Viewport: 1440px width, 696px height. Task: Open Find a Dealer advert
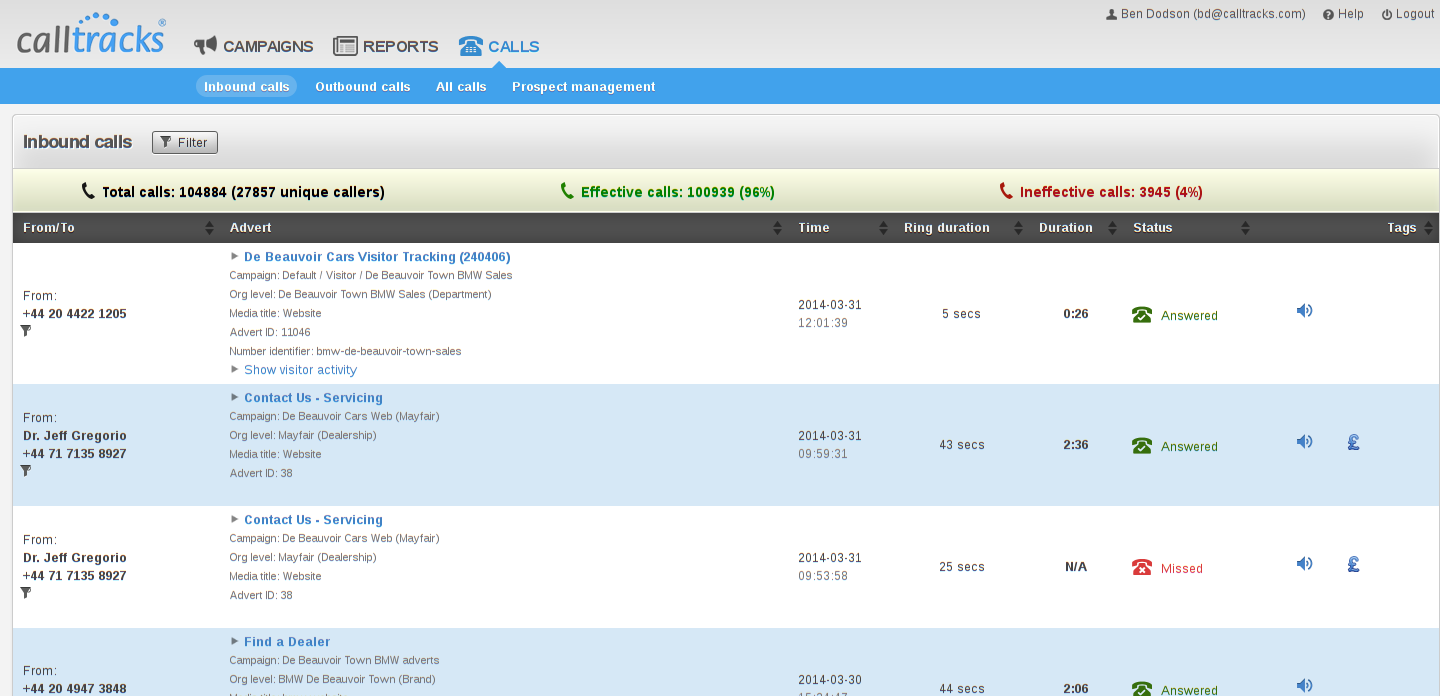click(x=287, y=642)
